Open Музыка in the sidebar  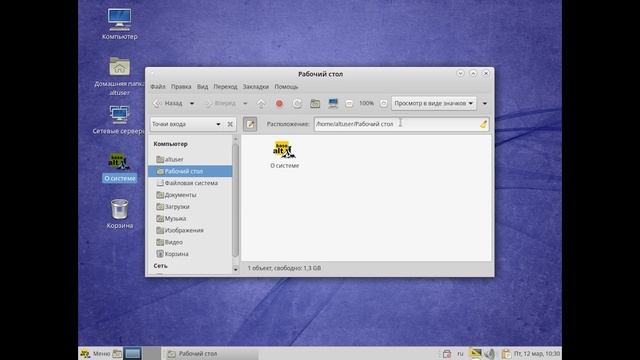pyautogui.click(x=190, y=218)
